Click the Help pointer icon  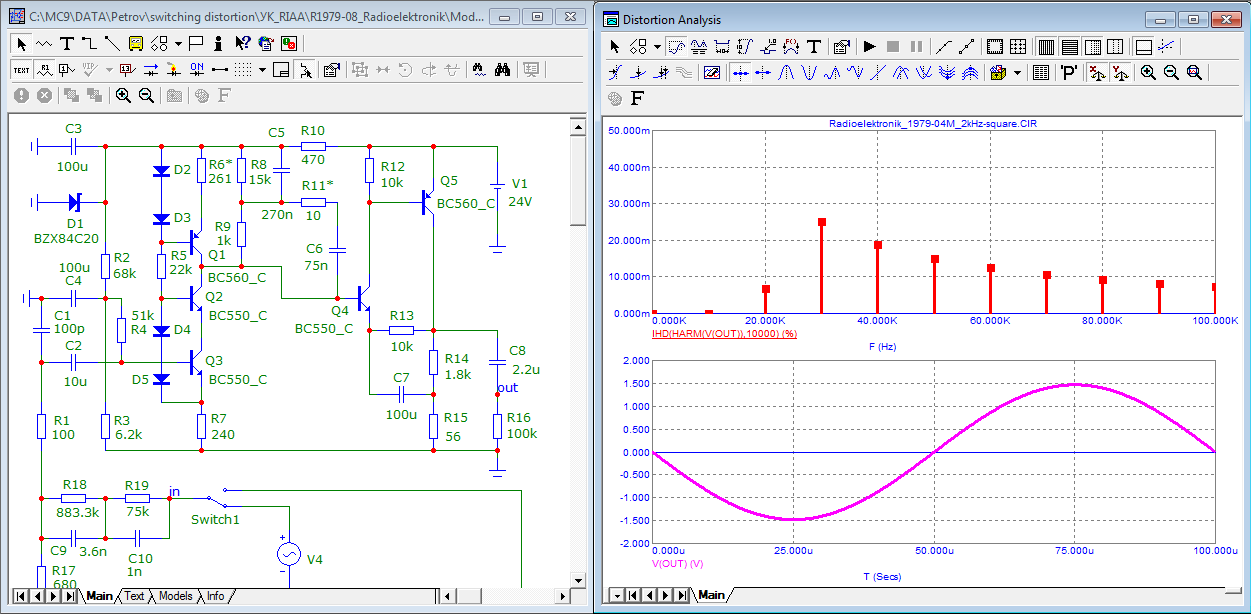point(242,43)
